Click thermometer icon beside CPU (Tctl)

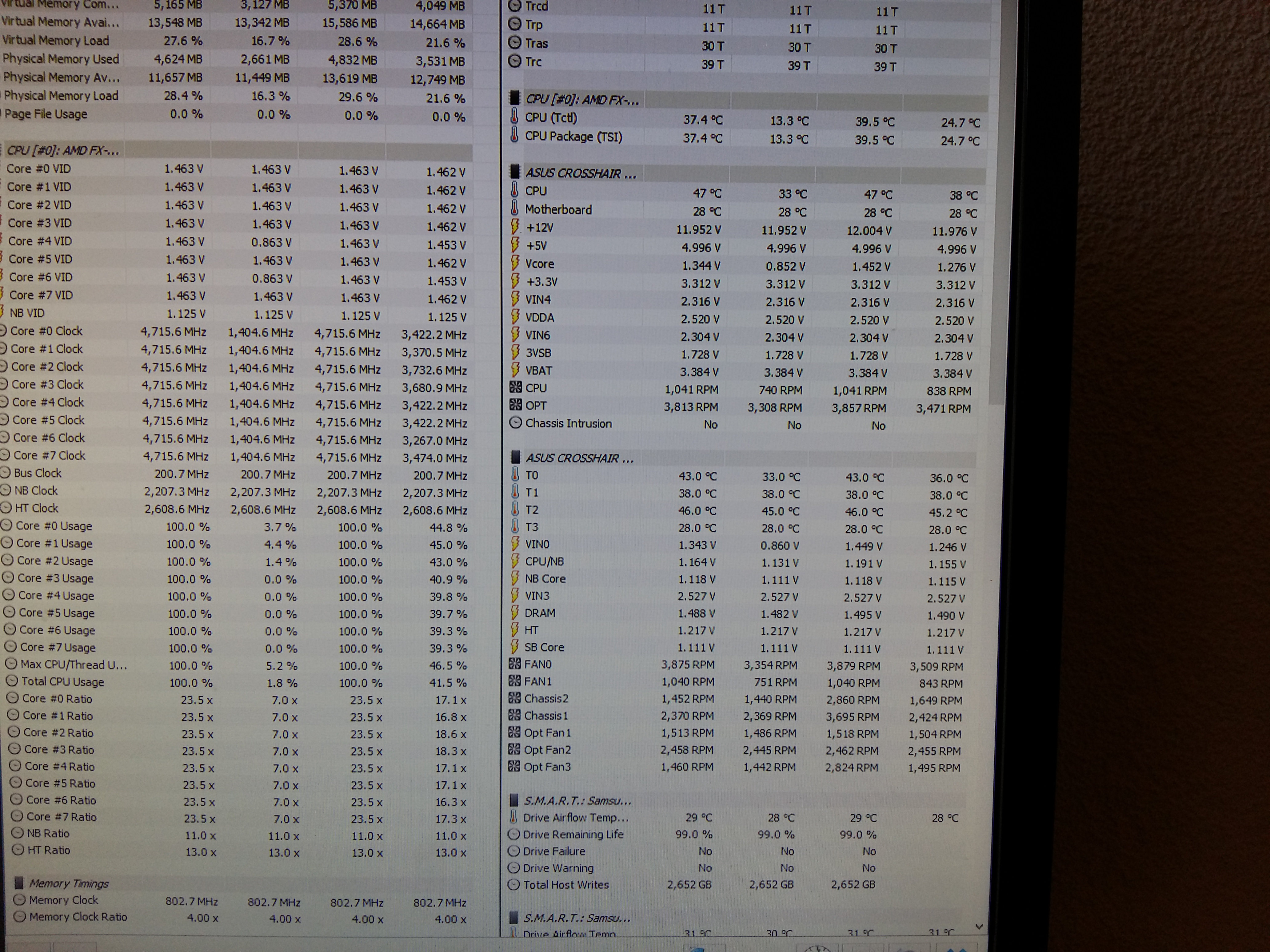pyautogui.click(x=514, y=117)
